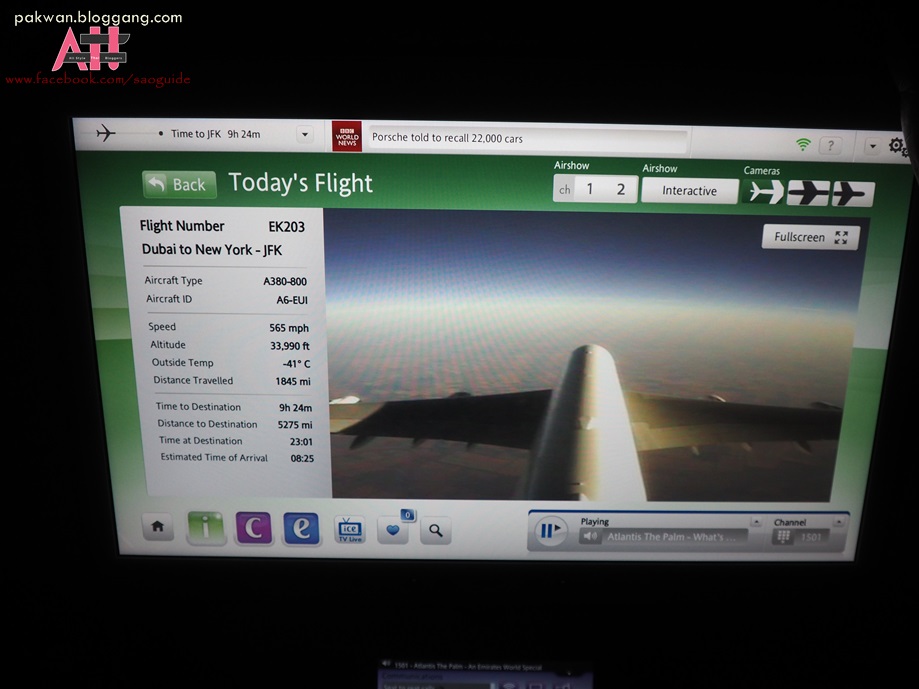This screenshot has width=919, height=689.
Task: Click the Time to Destination label
Action: click(x=198, y=407)
